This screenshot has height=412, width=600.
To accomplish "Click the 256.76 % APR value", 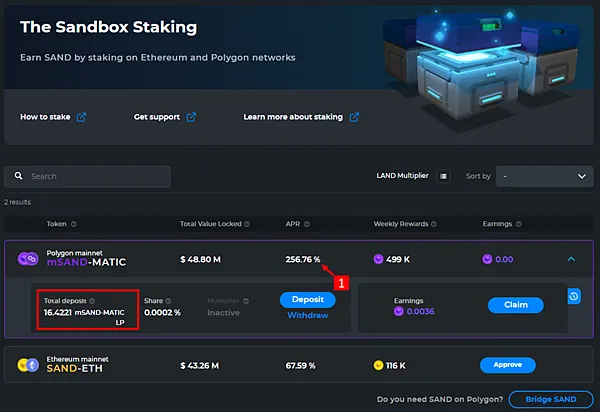I will tap(303, 259).
